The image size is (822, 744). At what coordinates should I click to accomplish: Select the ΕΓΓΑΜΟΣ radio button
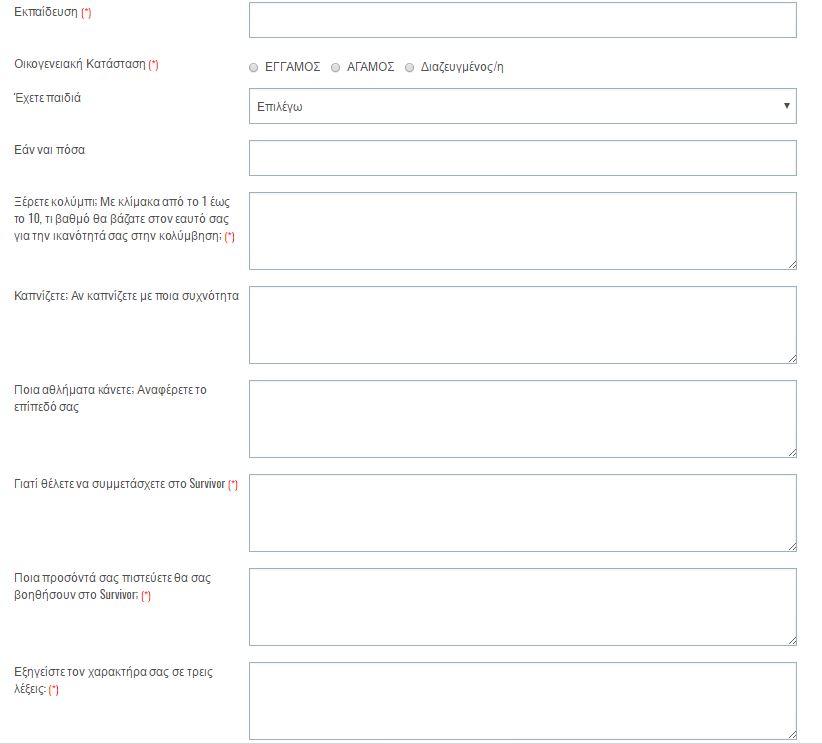(x=253, y=68)
